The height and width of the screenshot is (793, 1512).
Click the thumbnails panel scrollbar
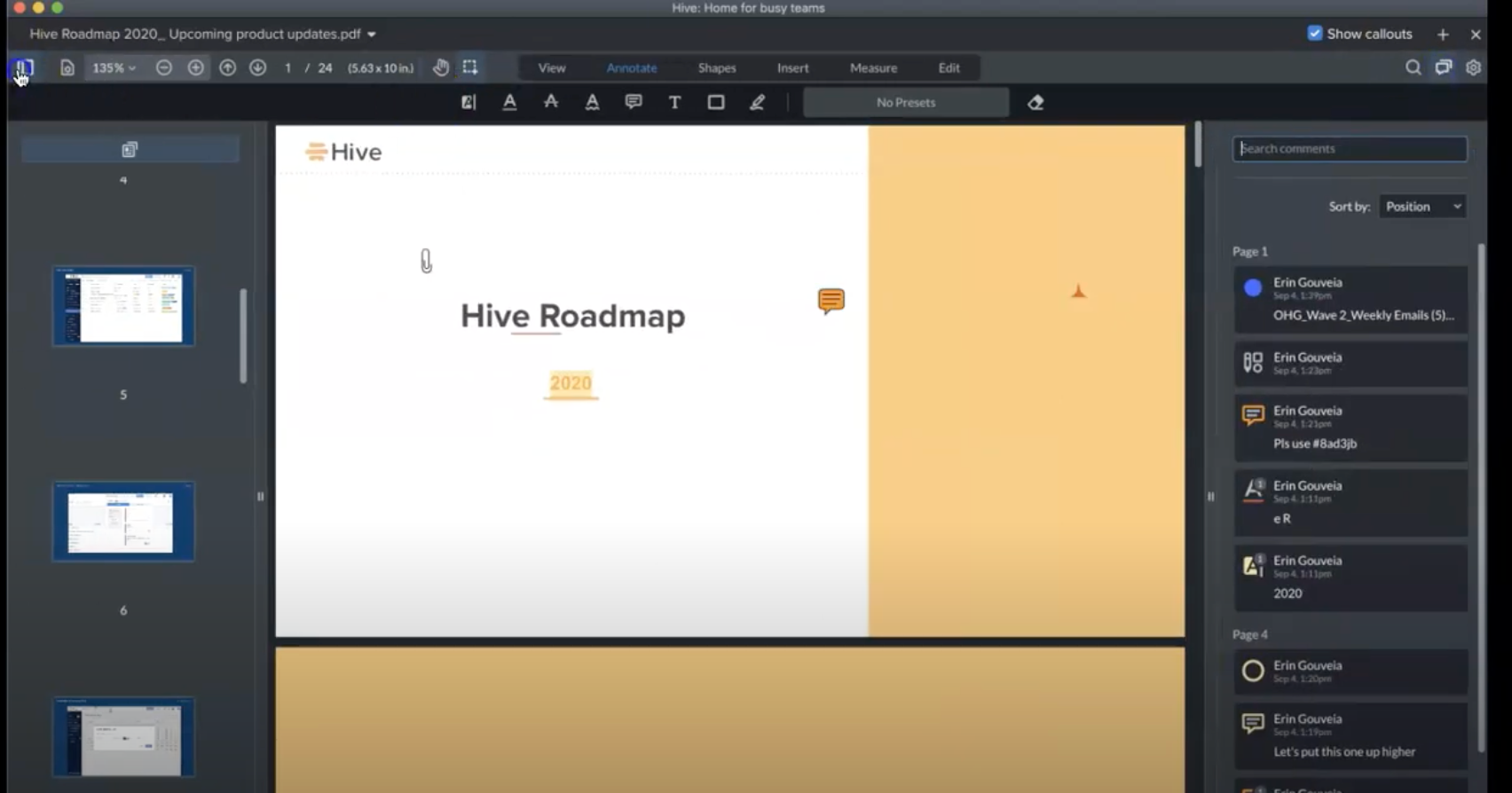point(243,335)
